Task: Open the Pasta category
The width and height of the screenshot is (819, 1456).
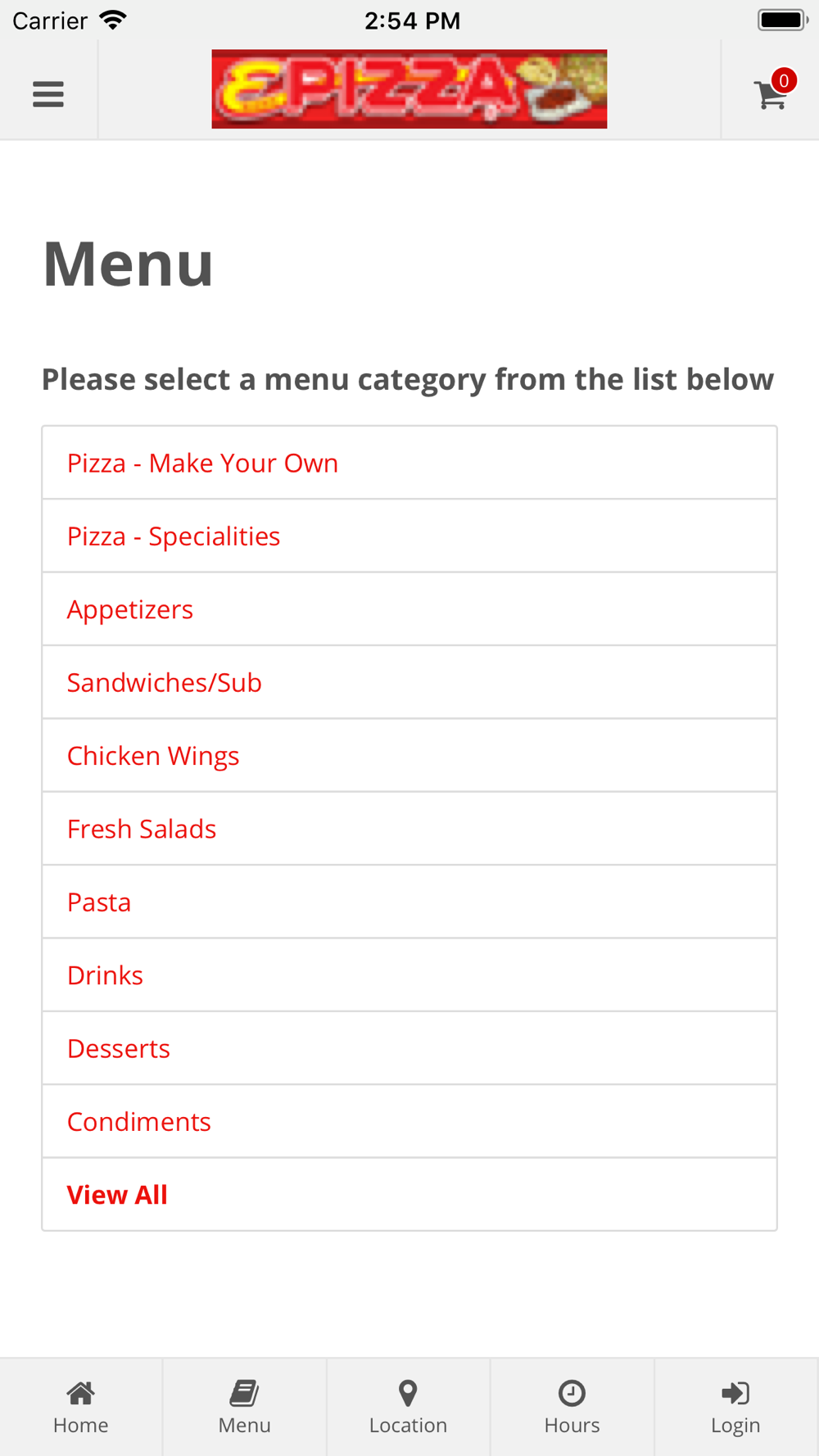Action: point(99,902)
